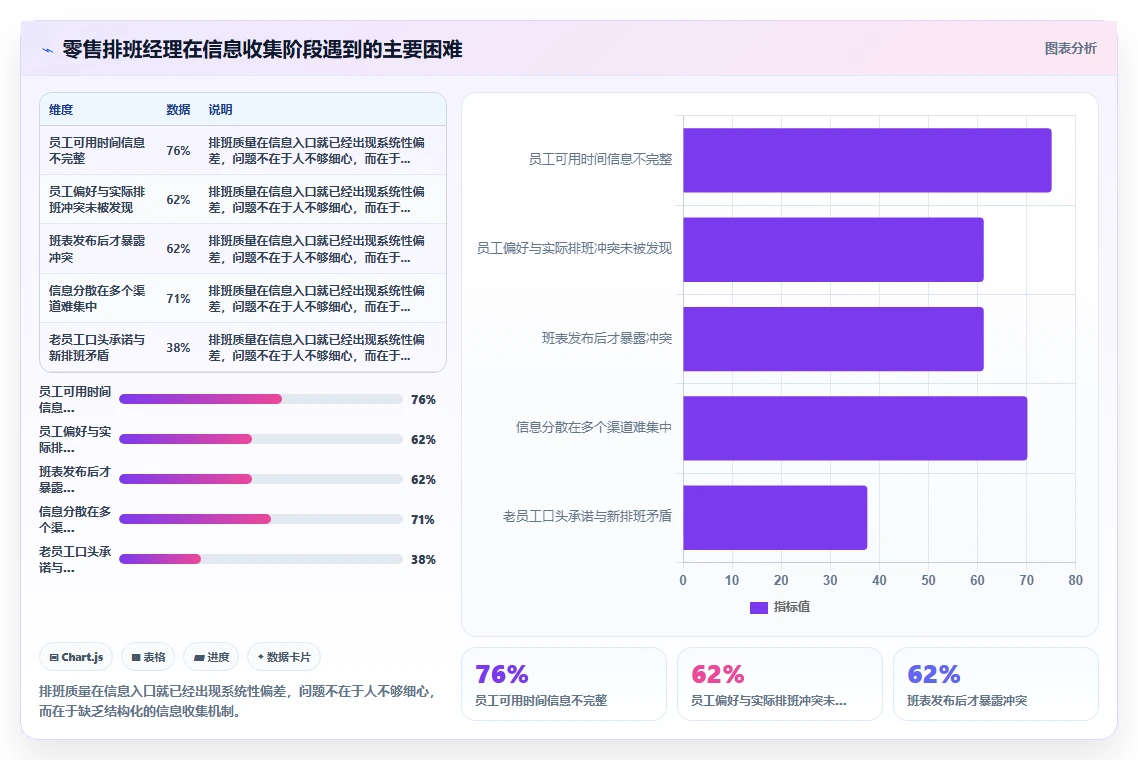Screen dimensions: 1138x760
Task: Click progress label 老员工口头承诺与...
Action: point(75,559)
